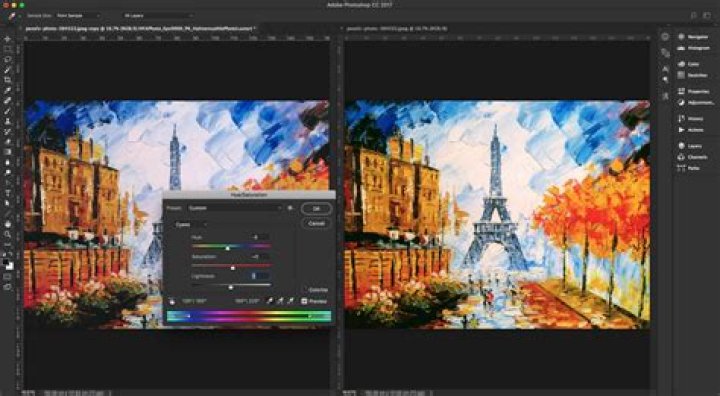Open the Adjustments panel
Image resolution: width=720 pixels, height=396 pixels.
696,102
